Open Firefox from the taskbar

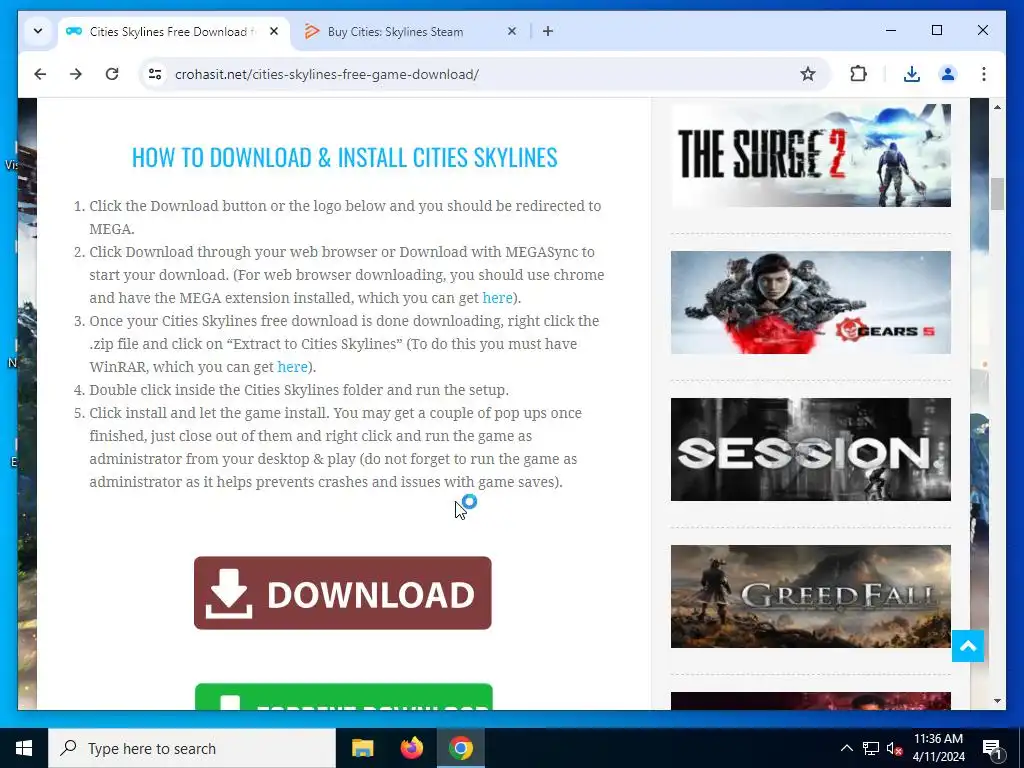point(411,748)
